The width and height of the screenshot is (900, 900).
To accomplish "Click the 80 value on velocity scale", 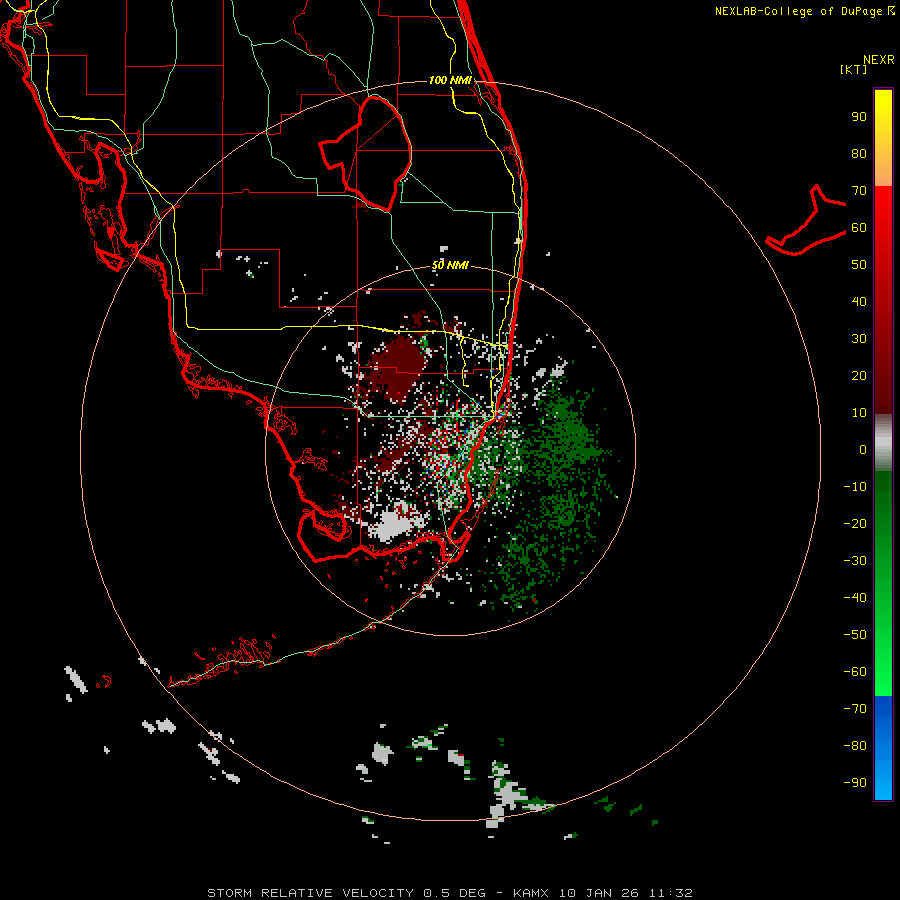I will click(x=859, y=153).
